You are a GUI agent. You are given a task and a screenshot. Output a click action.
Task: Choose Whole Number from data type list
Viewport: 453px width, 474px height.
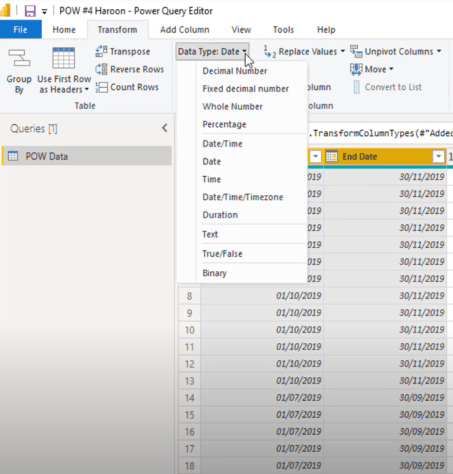[x=232, y=107]
